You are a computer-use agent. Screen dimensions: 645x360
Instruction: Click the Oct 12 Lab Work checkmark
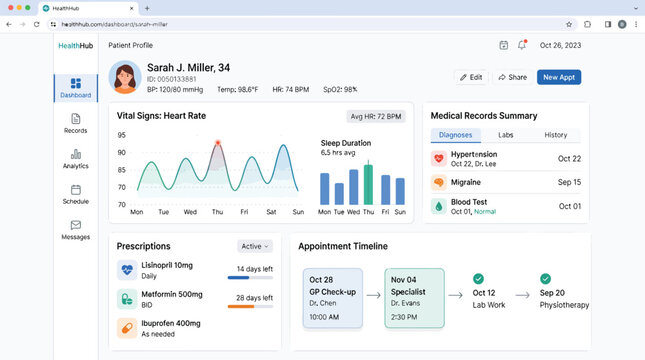pos(478,279)
